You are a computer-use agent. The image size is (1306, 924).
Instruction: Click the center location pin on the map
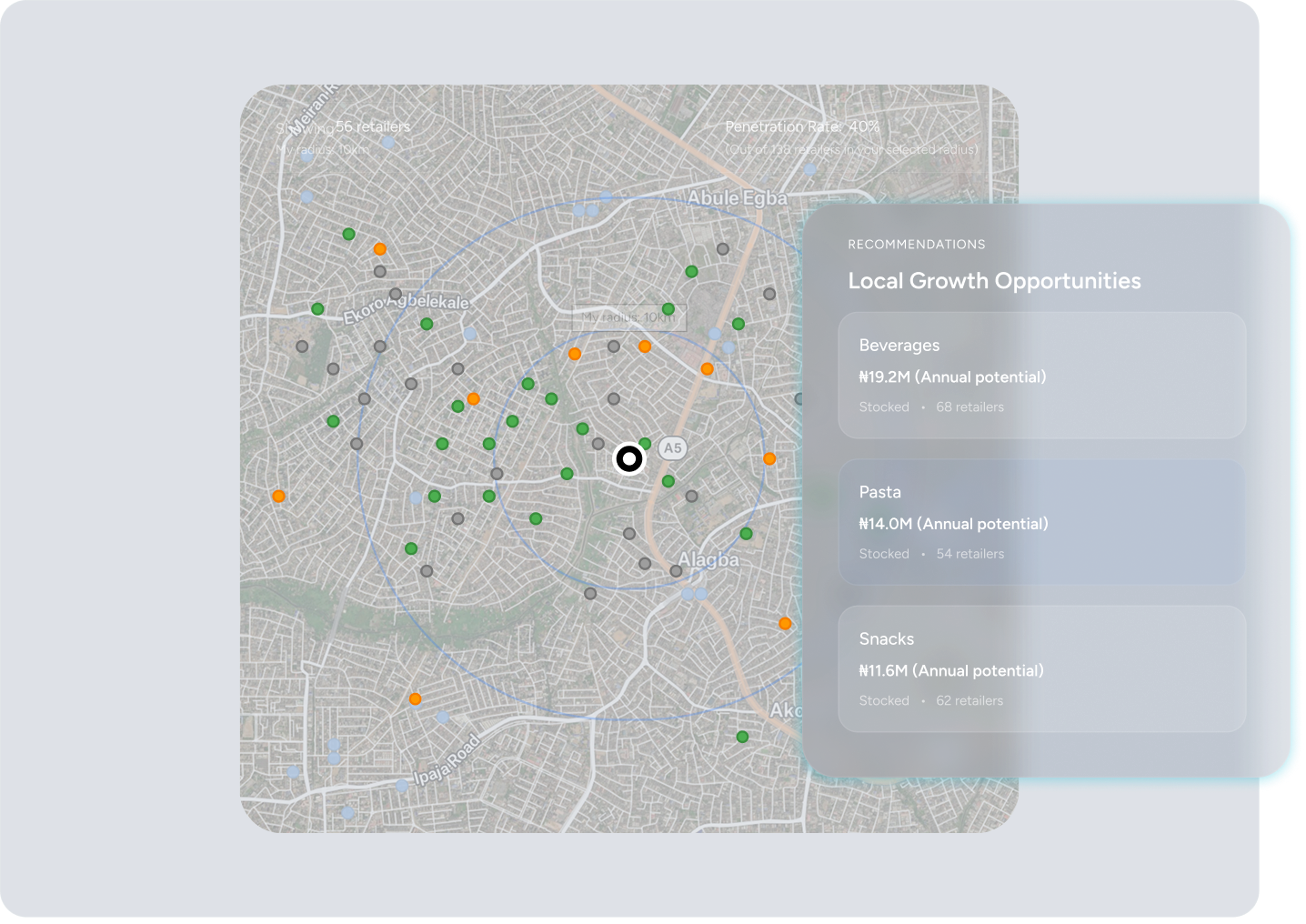(628, 458)
